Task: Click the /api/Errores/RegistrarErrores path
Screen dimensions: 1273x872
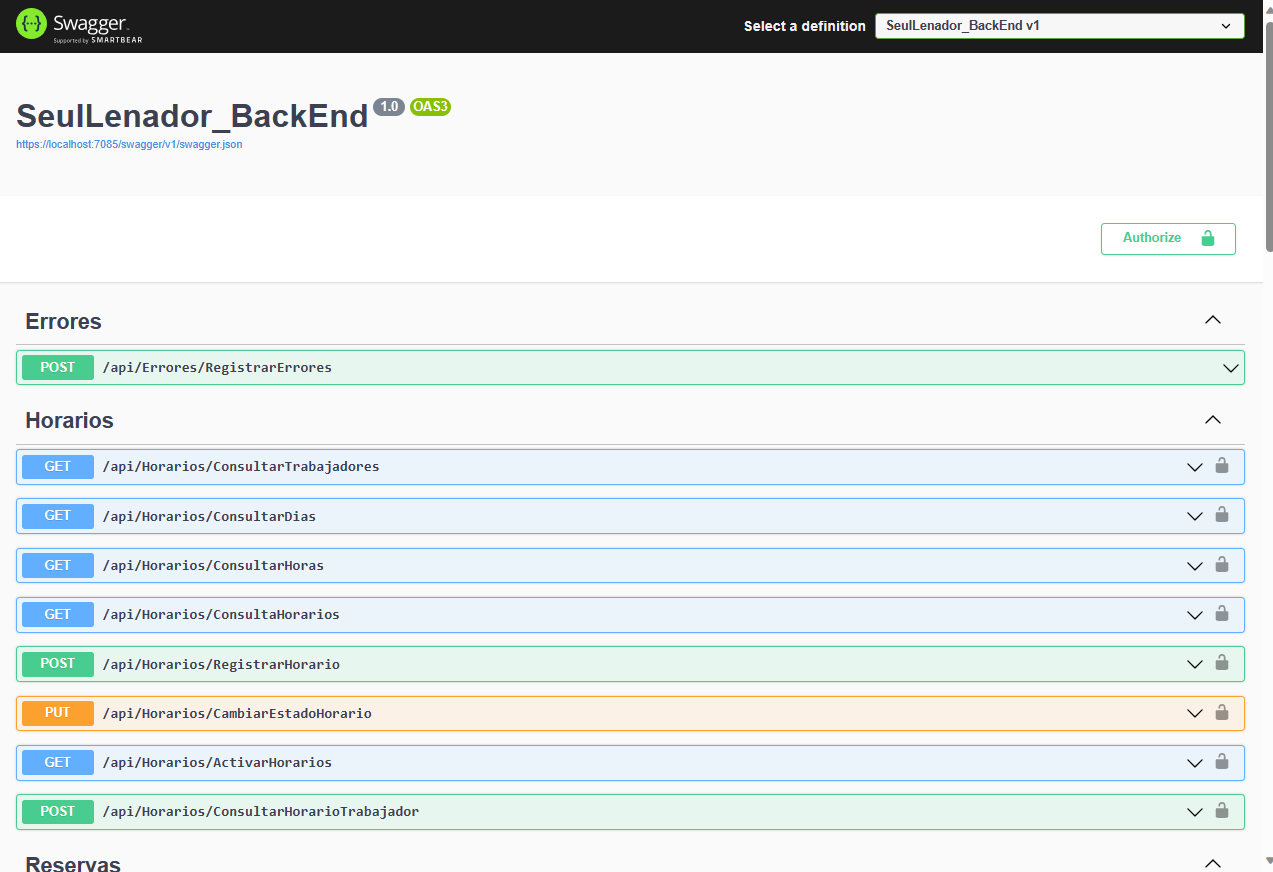Action: pyautogui.click(x=217, y=368)
